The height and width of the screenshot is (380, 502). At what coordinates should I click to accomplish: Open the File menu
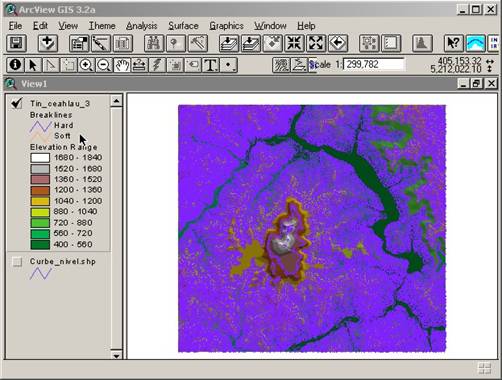15,26
